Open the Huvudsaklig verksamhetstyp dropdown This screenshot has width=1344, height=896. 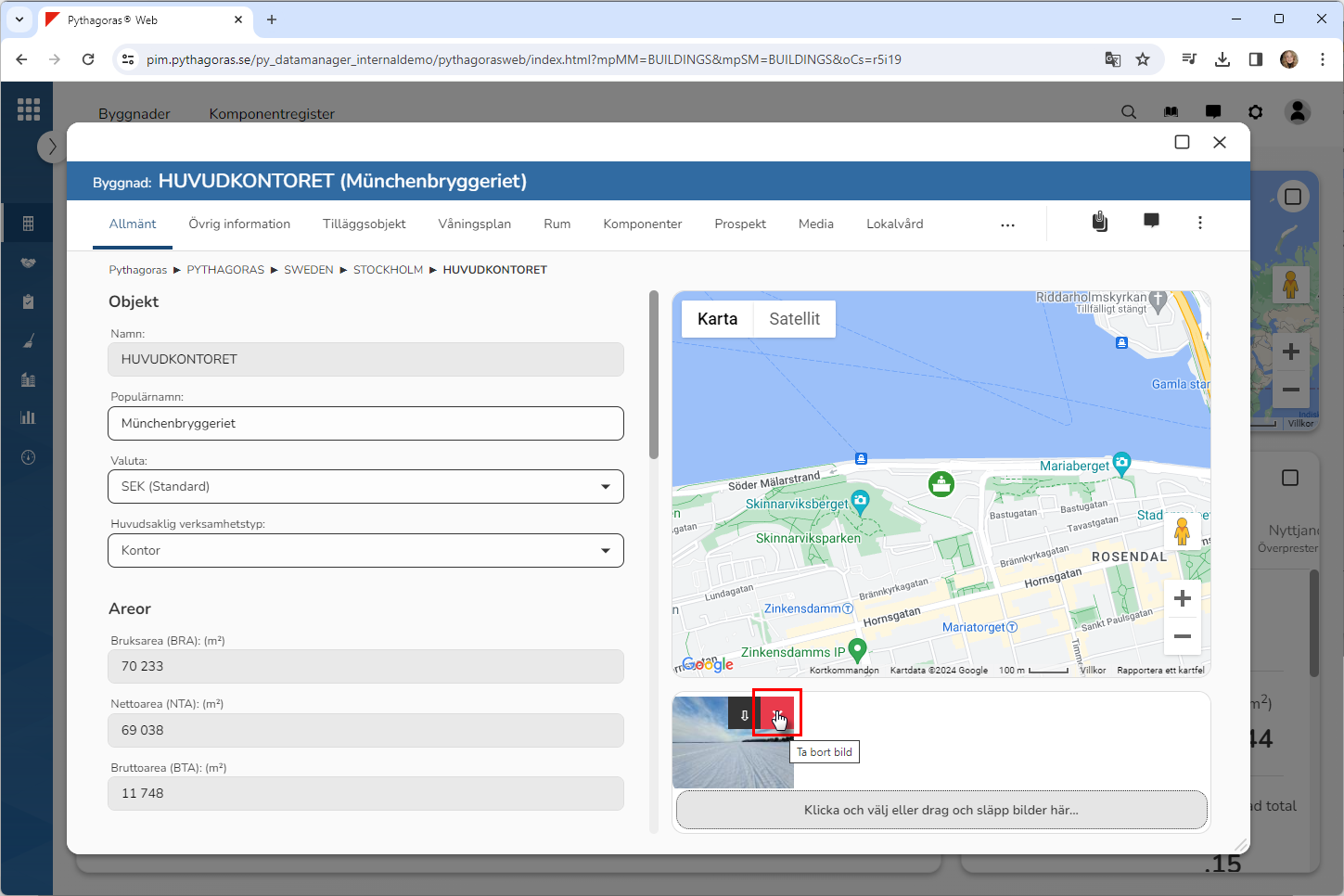(365, 551)
